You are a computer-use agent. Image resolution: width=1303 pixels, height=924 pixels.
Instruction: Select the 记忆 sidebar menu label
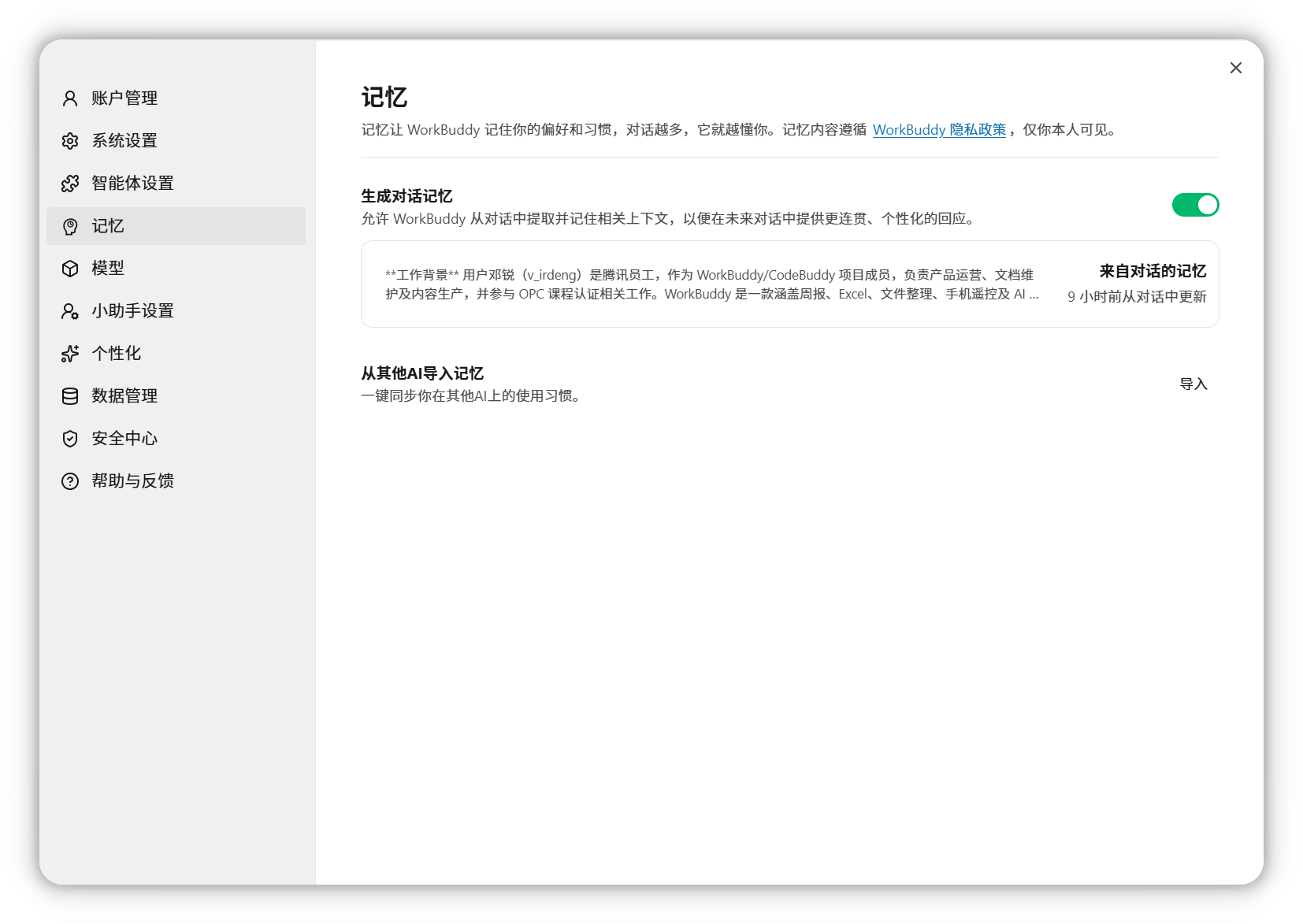pos(108,226)
